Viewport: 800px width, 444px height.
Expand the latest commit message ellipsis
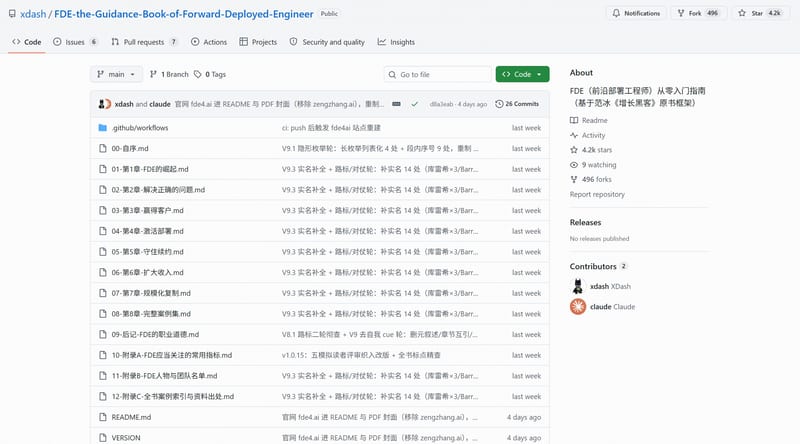coord(396,104)
